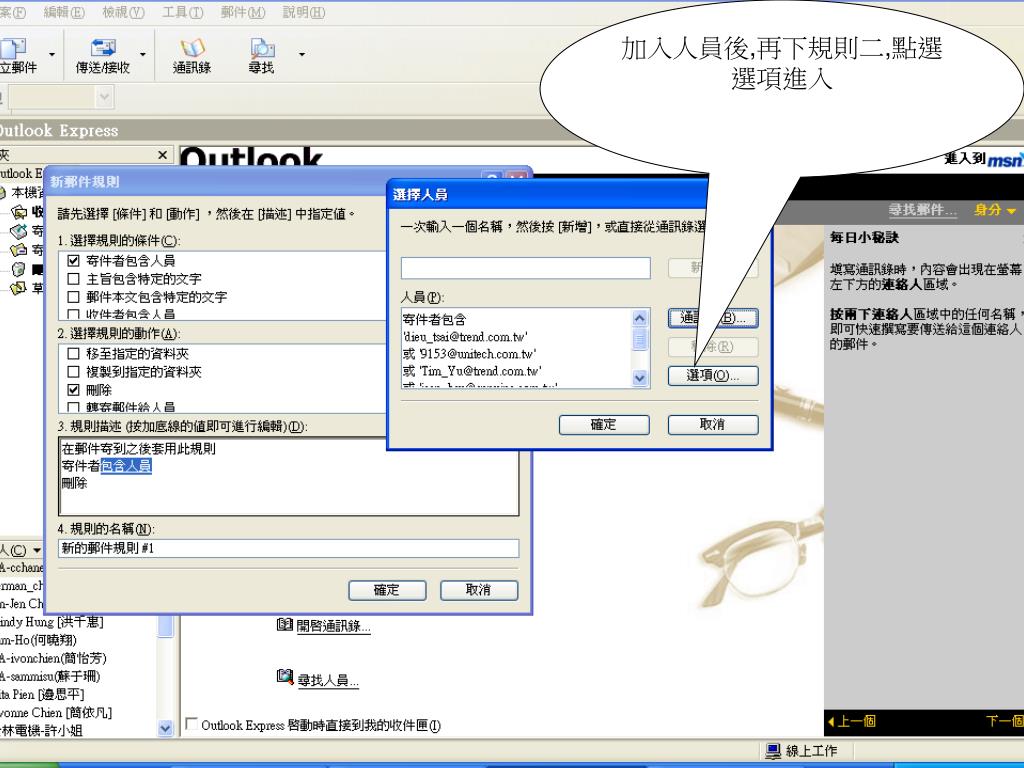Close the folder pane with X button
Image resolution: width=1024 pixels, height=768 pixels.
coord(163,155)
